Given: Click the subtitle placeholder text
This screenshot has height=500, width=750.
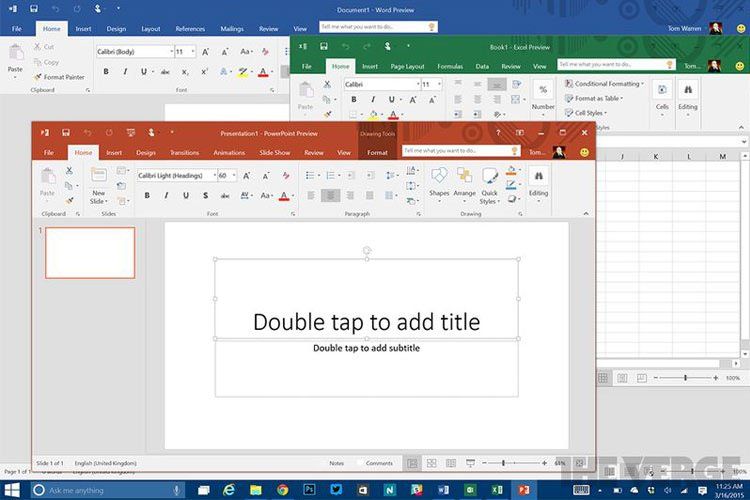Looking at the screenshot, I should pos(366,348).
